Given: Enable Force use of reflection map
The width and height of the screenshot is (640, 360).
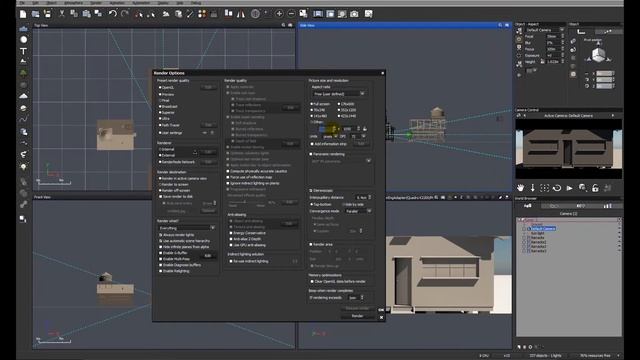Looking at the screenshot, I should (249, 178).
